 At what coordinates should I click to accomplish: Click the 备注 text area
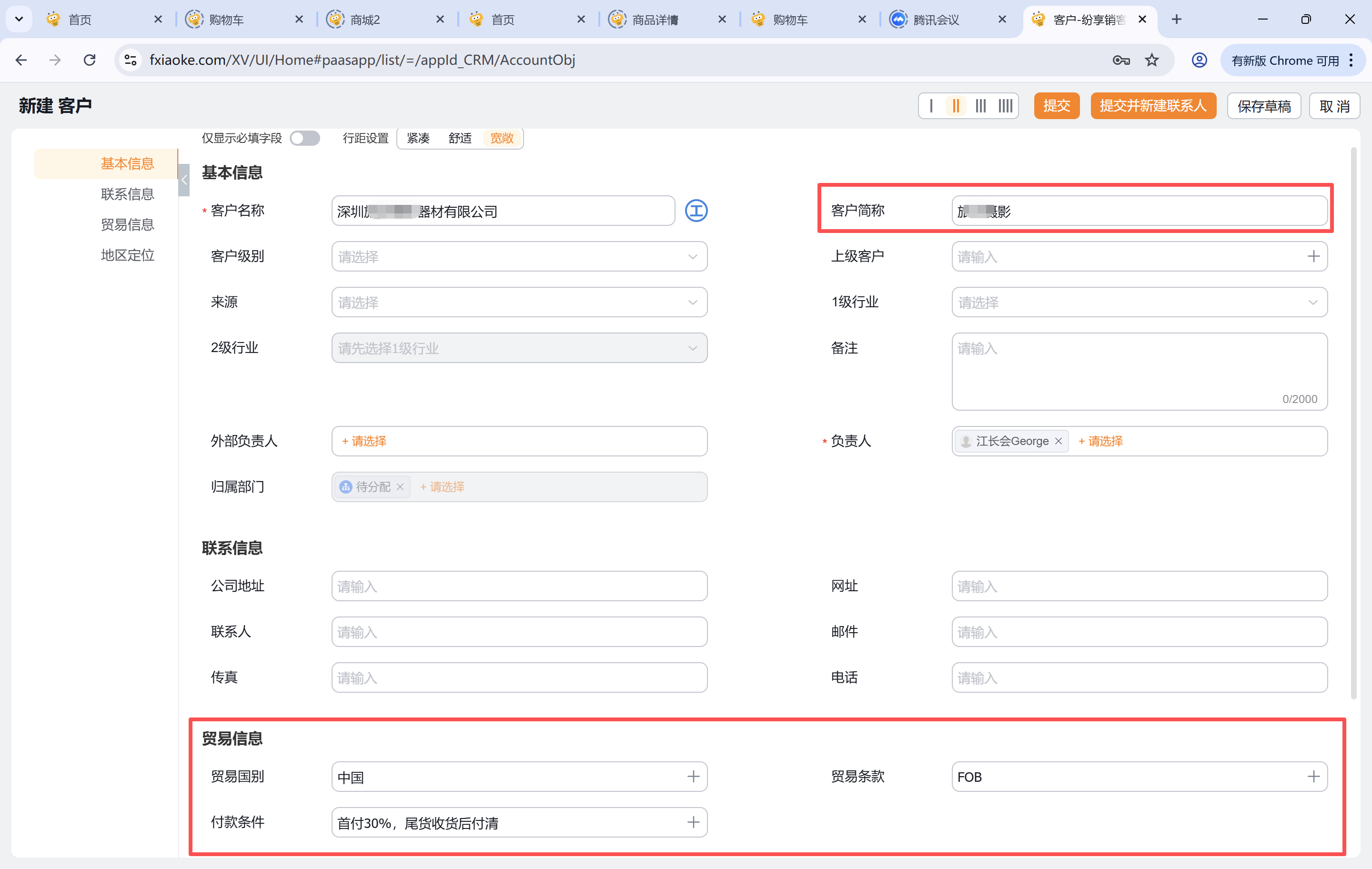click(1139, 370)
